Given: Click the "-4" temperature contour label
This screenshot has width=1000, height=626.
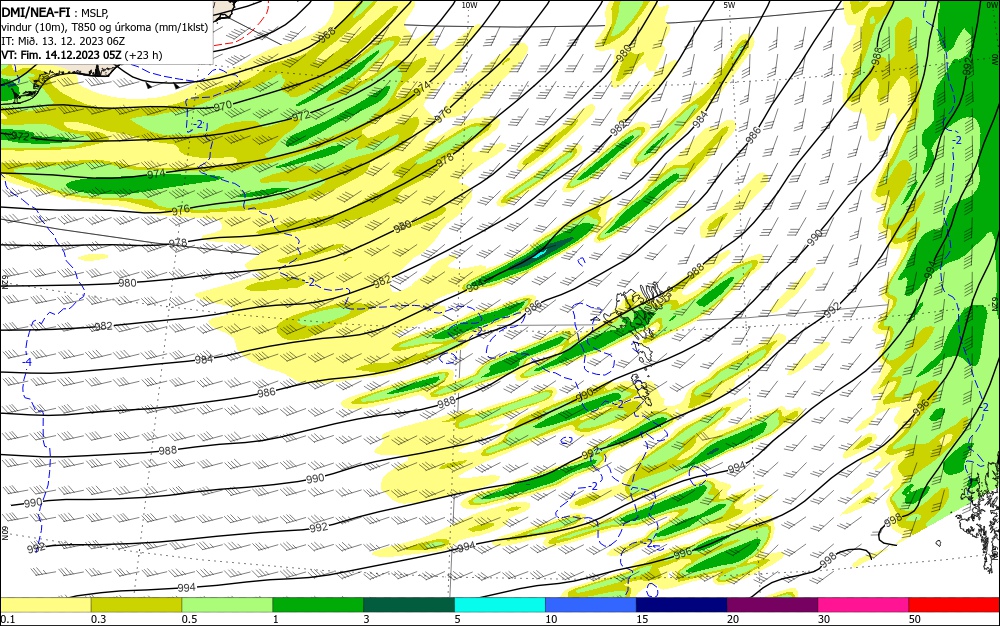Looking at the screenshot, I should [26, 361].
